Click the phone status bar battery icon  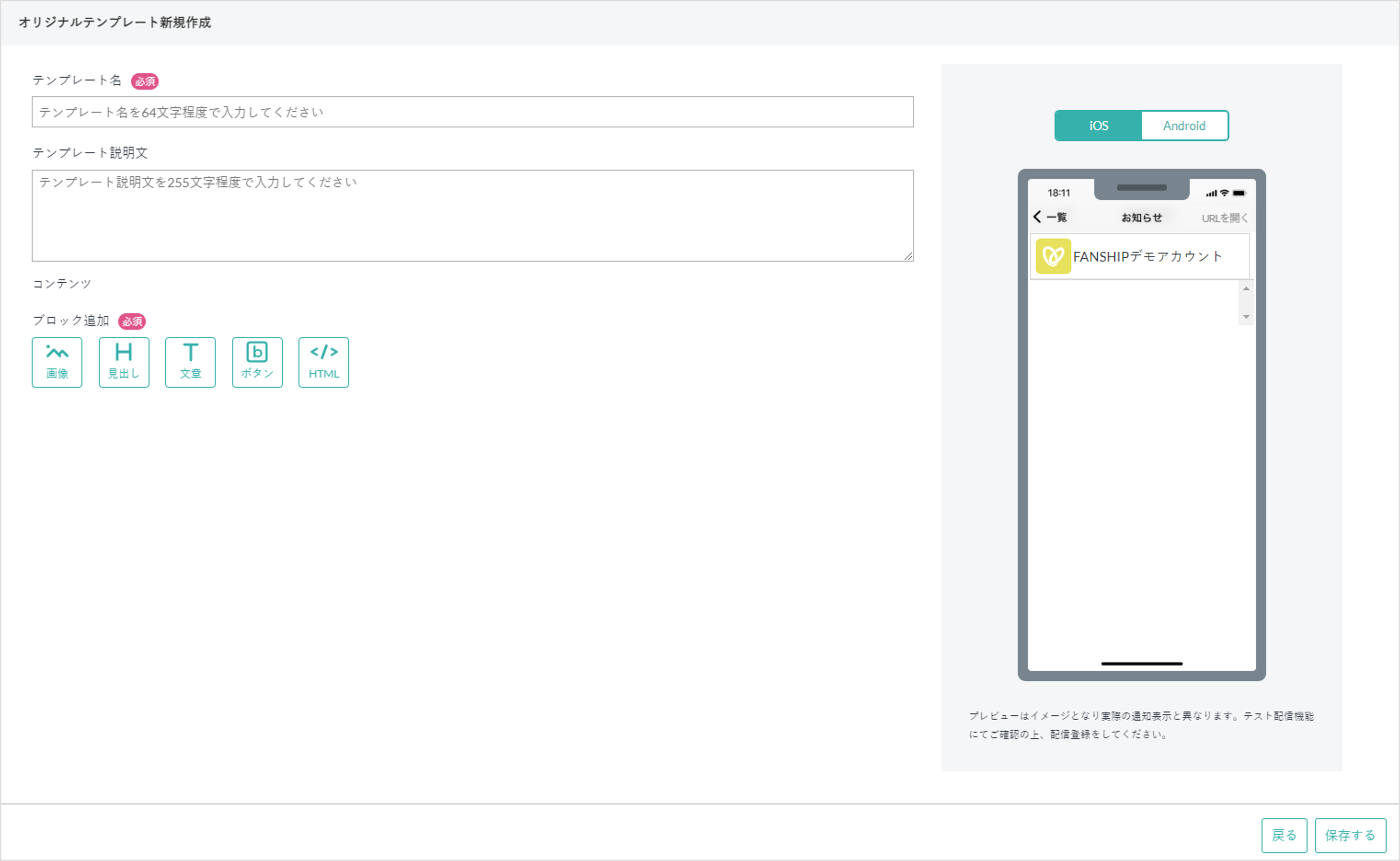1239,193
